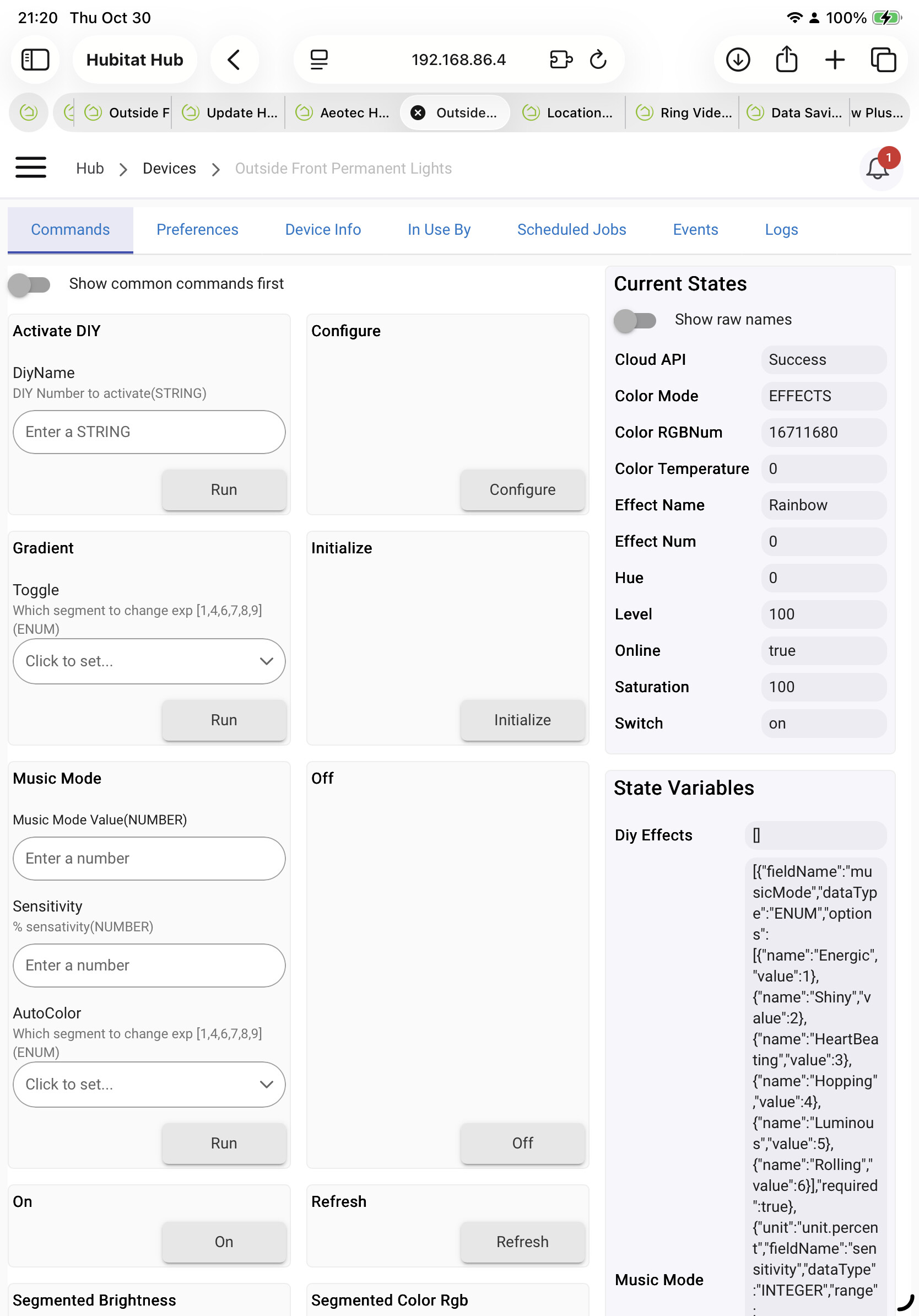Viewport: 919px width, 1316px height.
Task: Open the AutoColor segment dropdown
Action: (x=149, y=1084)
